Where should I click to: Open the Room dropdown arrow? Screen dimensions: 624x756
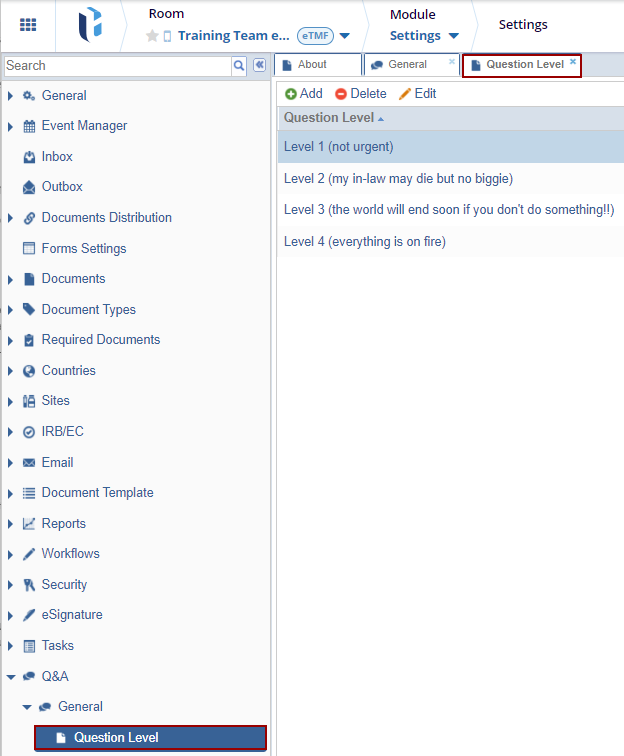point(345,36)
